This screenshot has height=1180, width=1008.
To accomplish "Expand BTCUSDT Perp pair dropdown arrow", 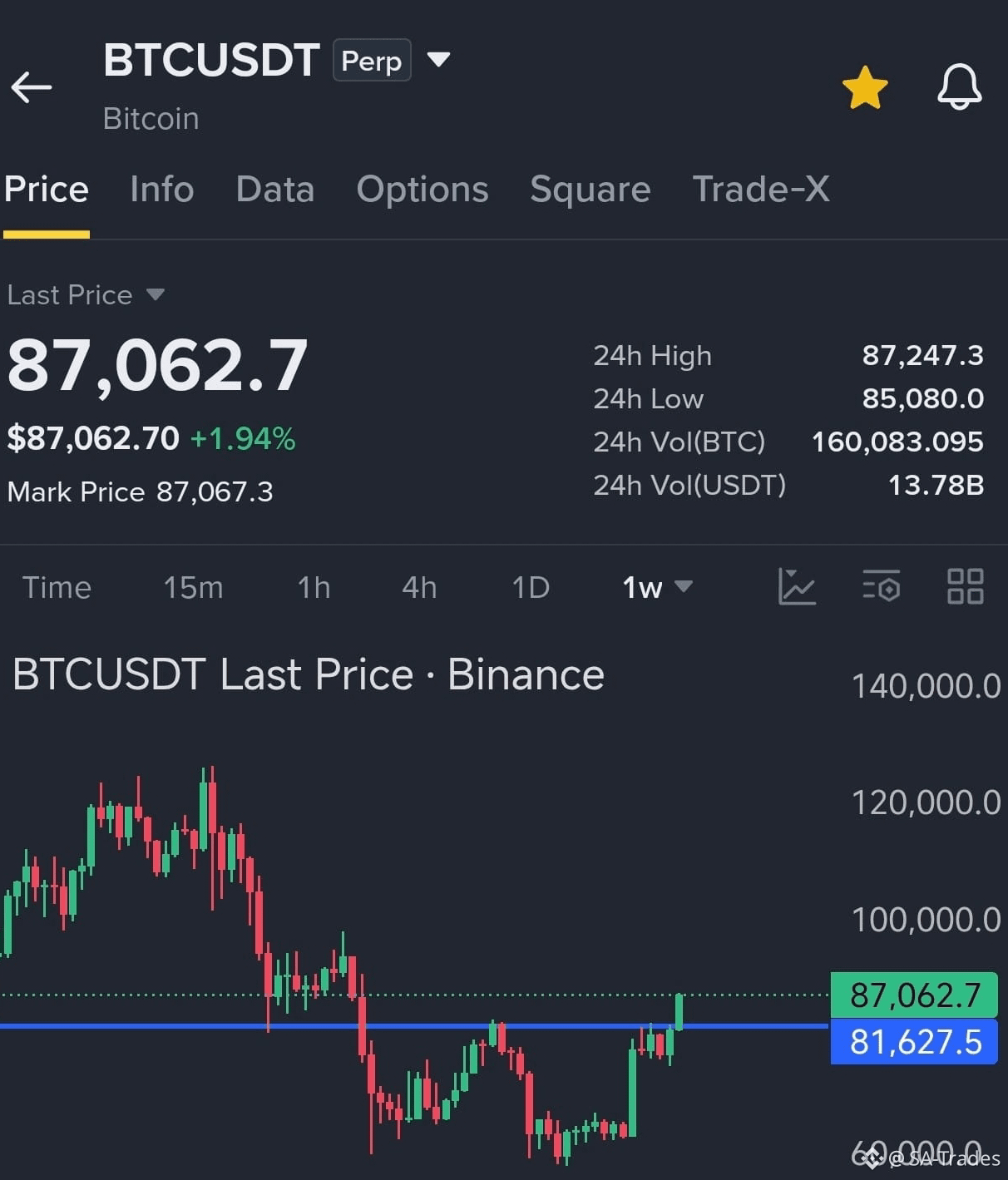I will tap(438, 59).
